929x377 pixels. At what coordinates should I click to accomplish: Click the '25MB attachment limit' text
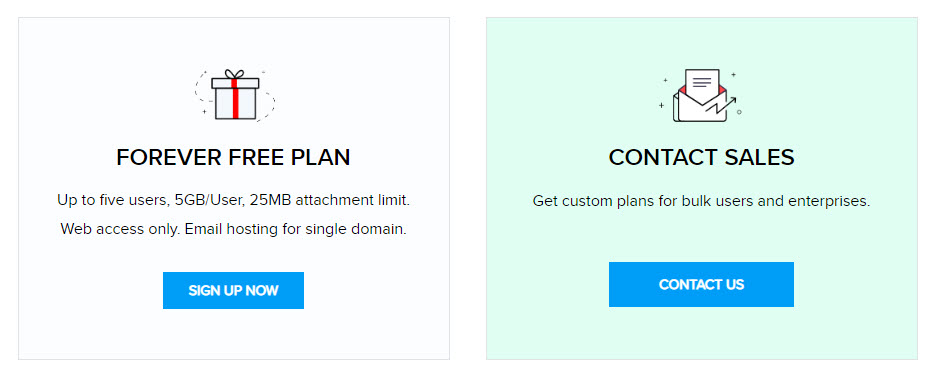point(329,200)
